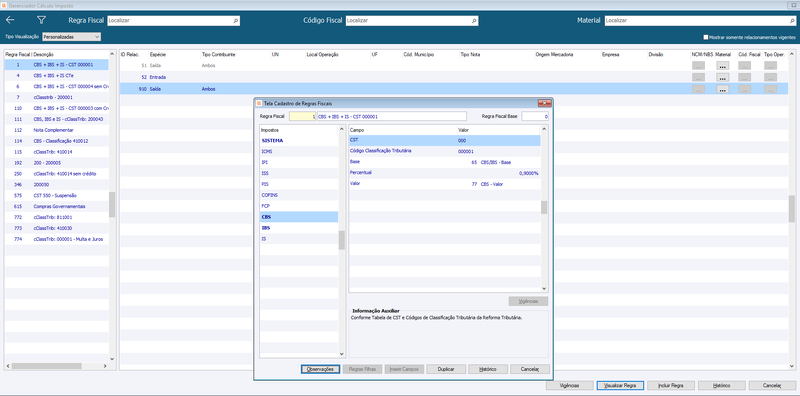Screen dimensions: 800x396
Task: Close the Tela Cadastro de Regras Fiscais dialog
Action: coord(544,103)
